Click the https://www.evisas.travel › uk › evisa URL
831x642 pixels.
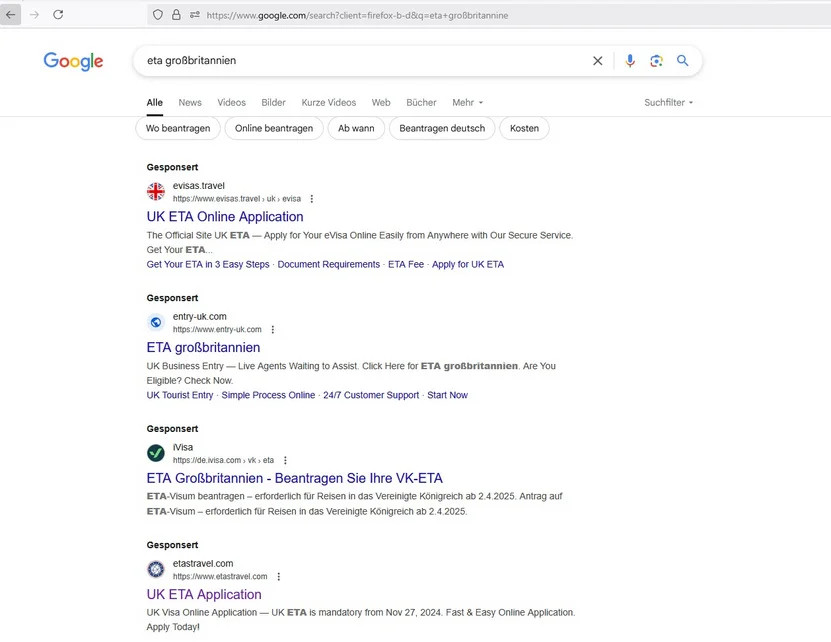tap(237, 199)
